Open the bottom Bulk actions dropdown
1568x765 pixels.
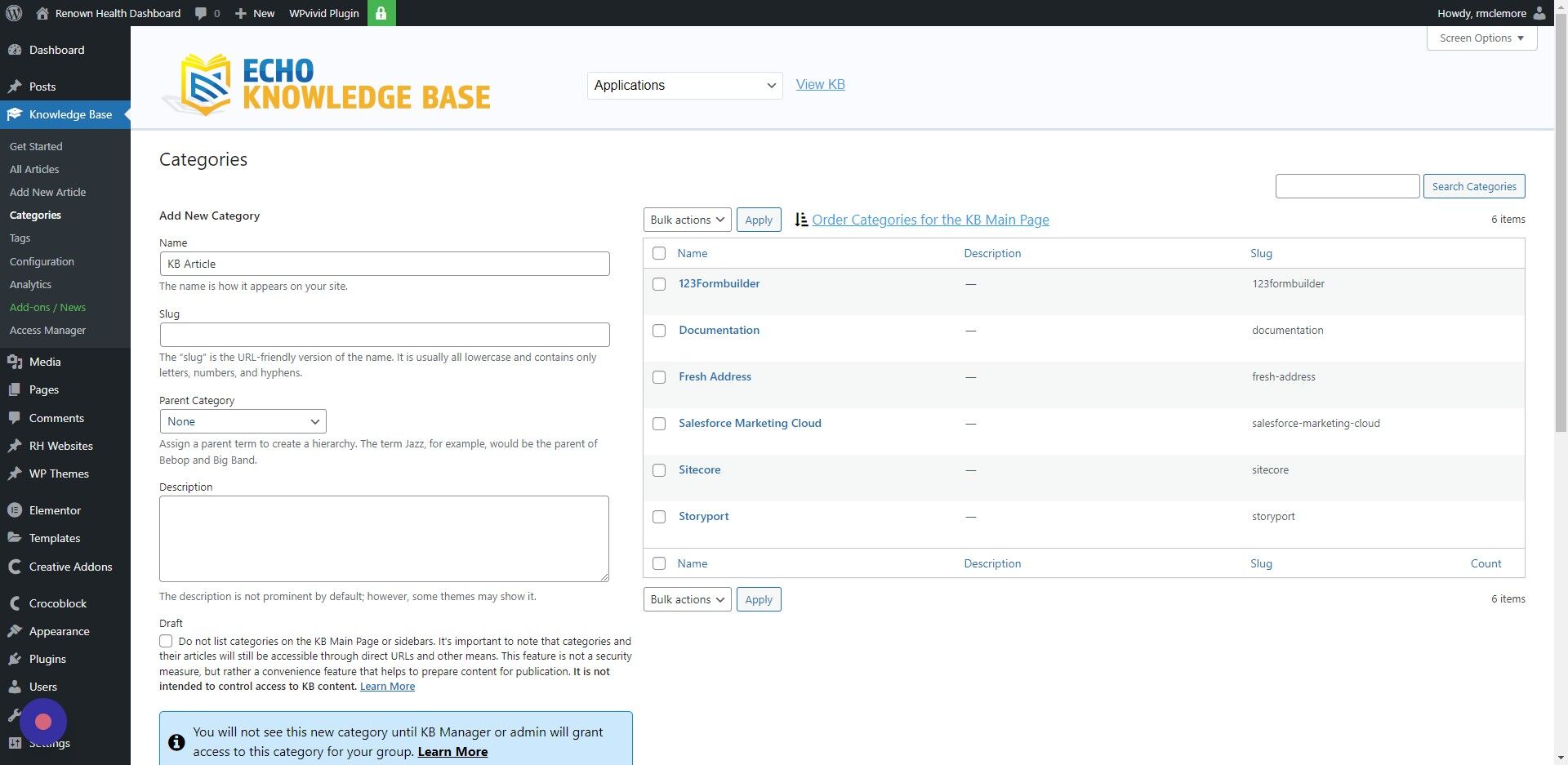click(x=687, y=599)
